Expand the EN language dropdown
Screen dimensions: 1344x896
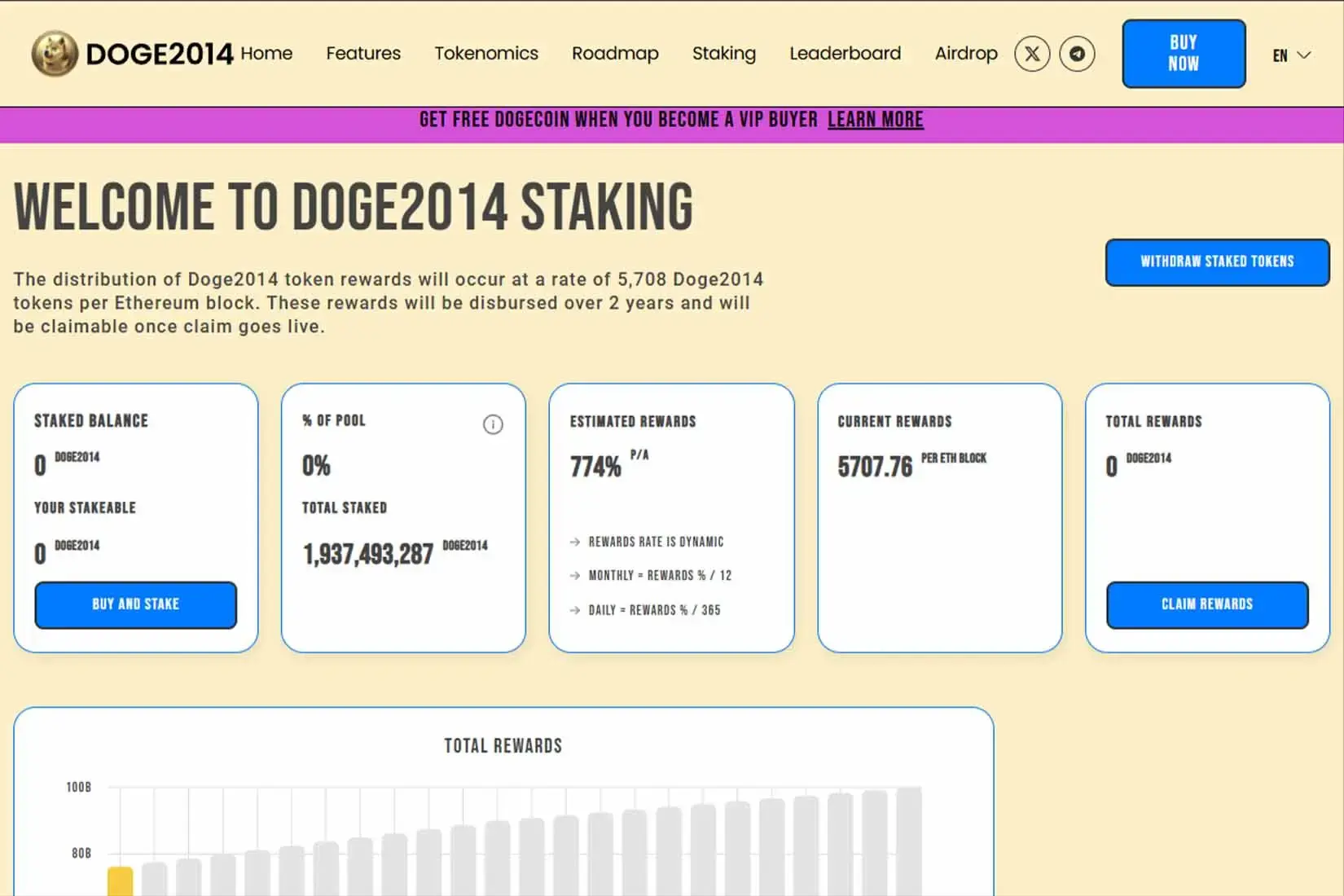click(1291, 55)
